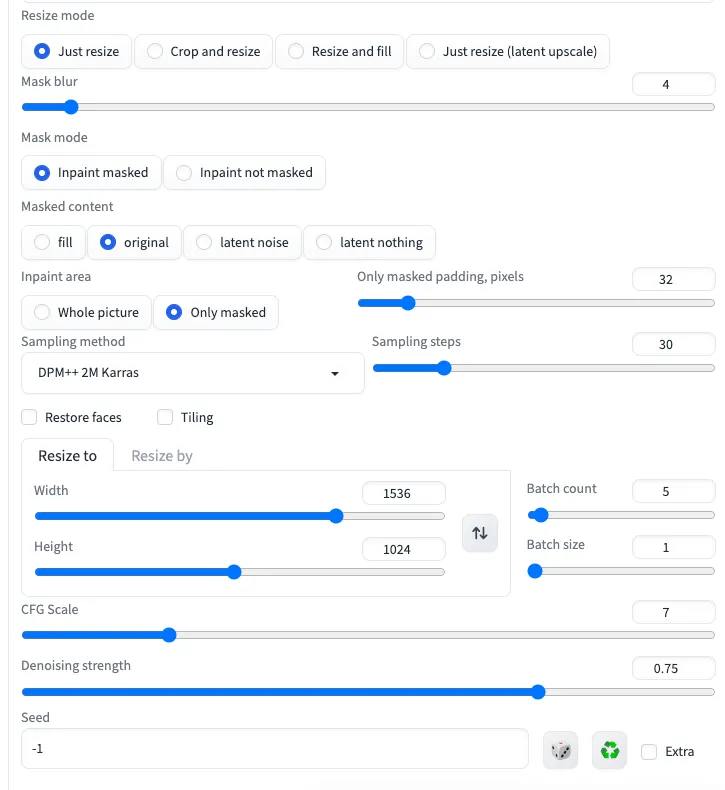Enable the Restore faces checkbox
Screen dimensions: 725x790
[x=29, y=417]
